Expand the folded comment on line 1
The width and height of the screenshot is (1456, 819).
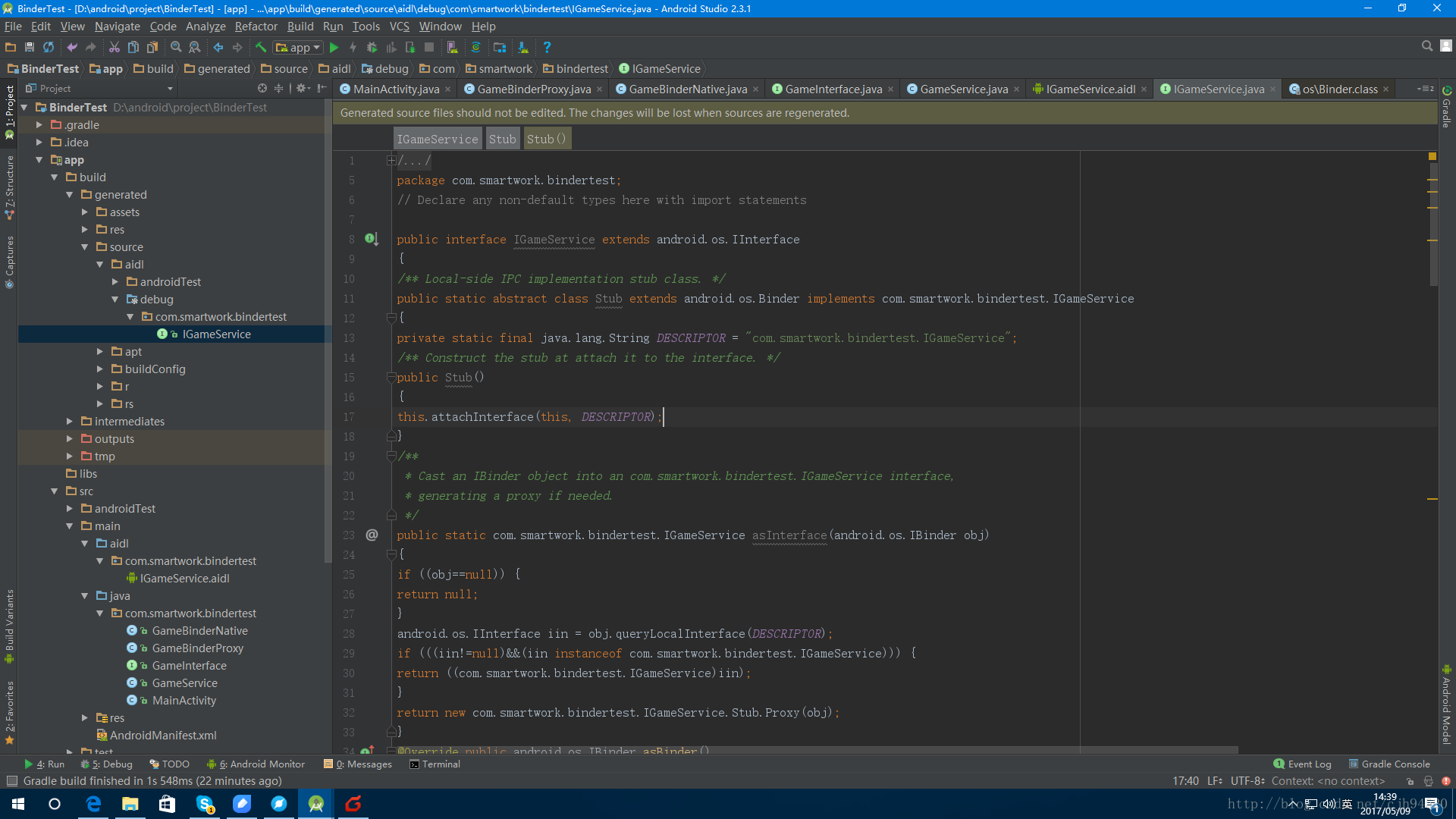tap(391, 160)
